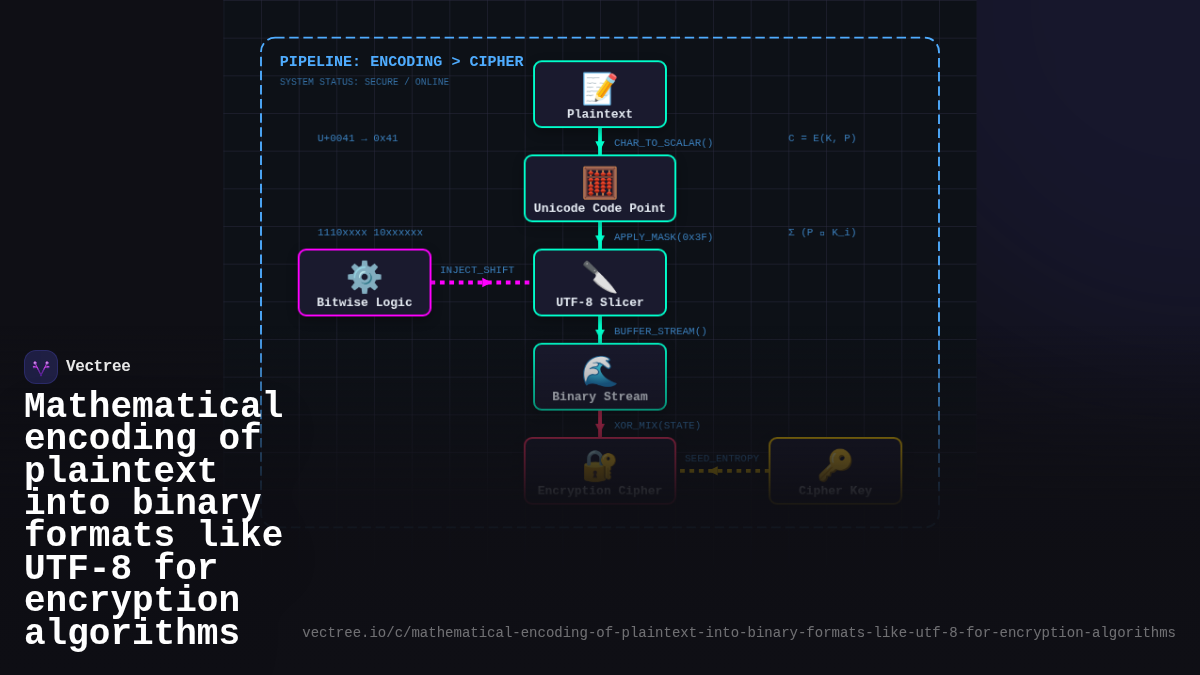The width and height of the screenshot is (1200, 675).
Task: Click the Vectree logo icon
Action: tap(41, 367)
